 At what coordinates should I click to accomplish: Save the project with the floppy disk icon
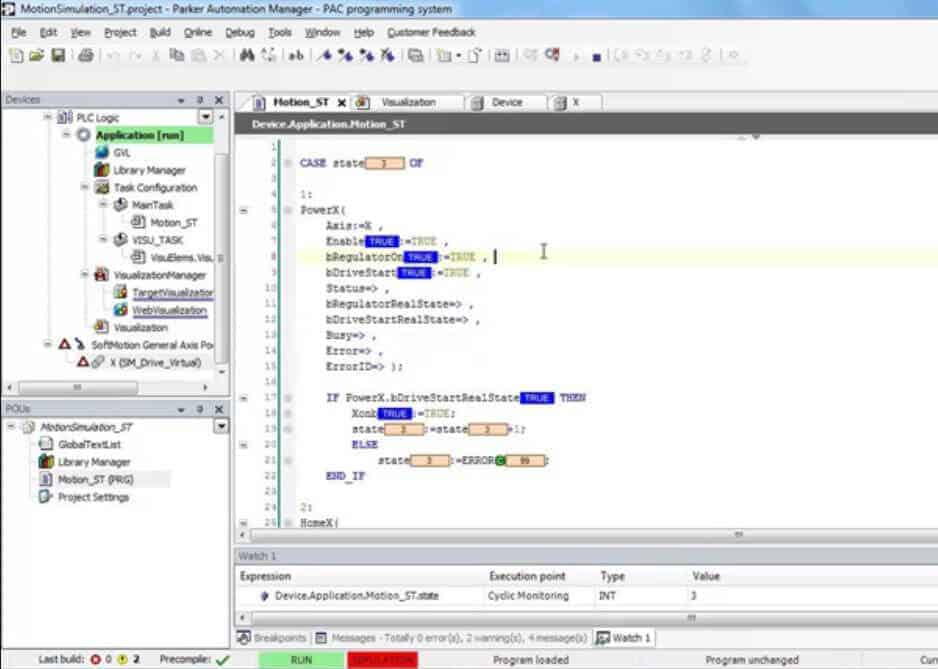[x=58, y=56]
